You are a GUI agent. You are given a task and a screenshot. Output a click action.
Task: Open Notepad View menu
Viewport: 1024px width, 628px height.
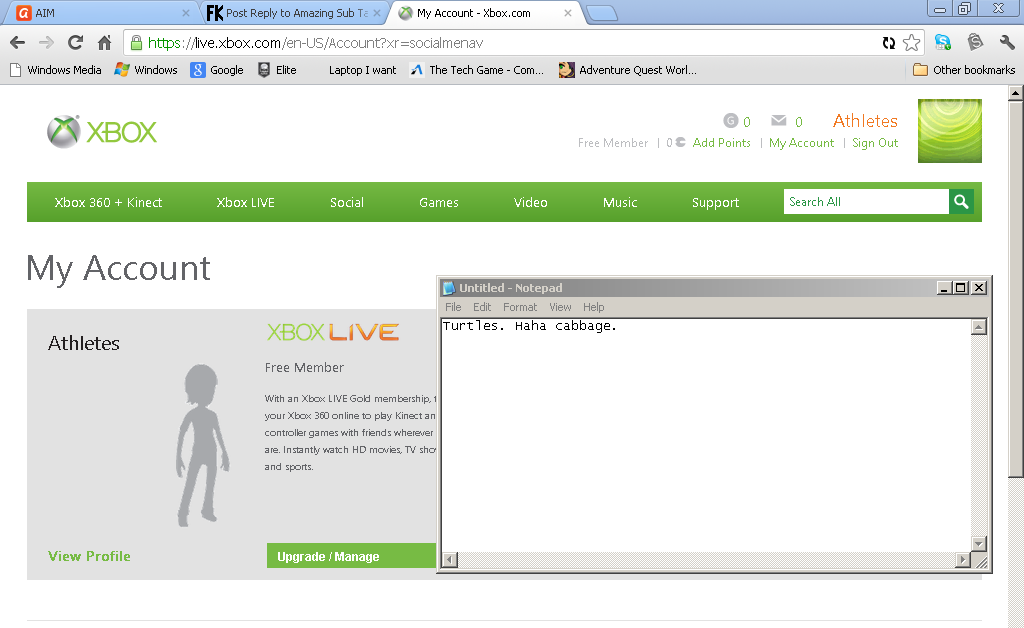click(560, 307)
